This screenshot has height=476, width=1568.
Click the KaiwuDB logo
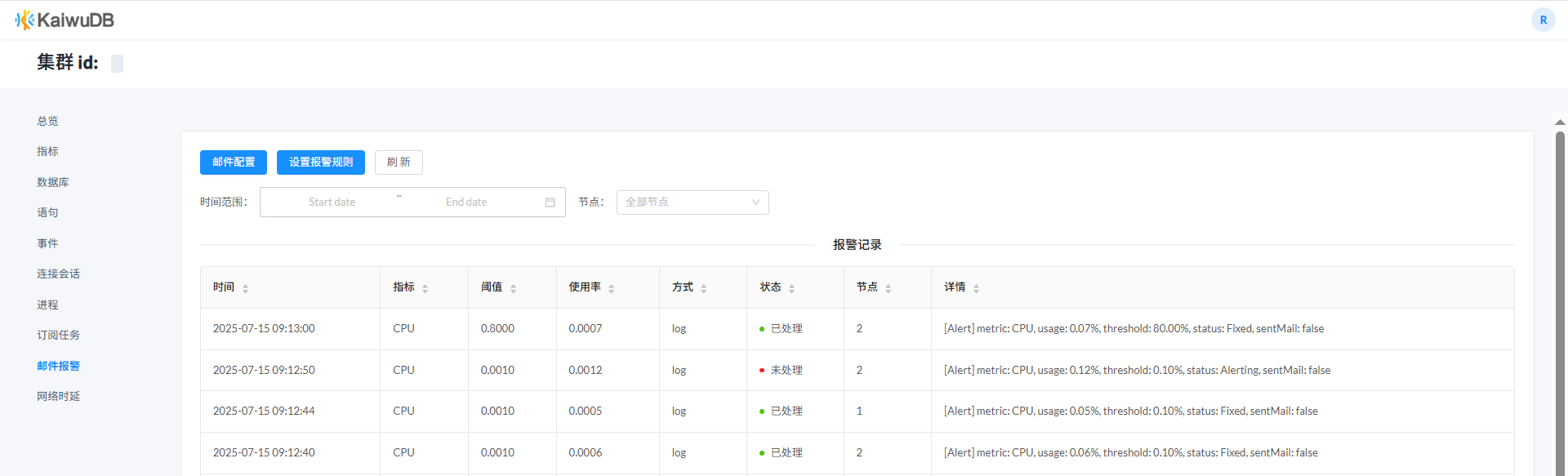(65, 20)
